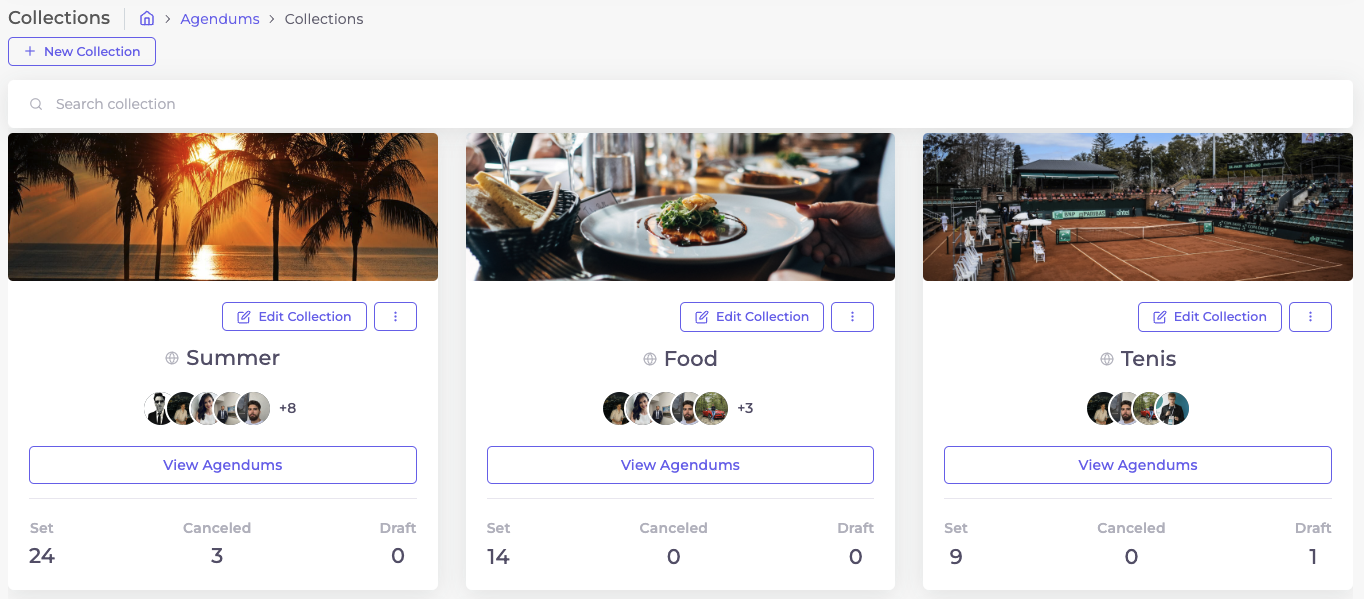Edit the Tenis collection
The width and height of the screenshot is (1364, 599).
1209,316
